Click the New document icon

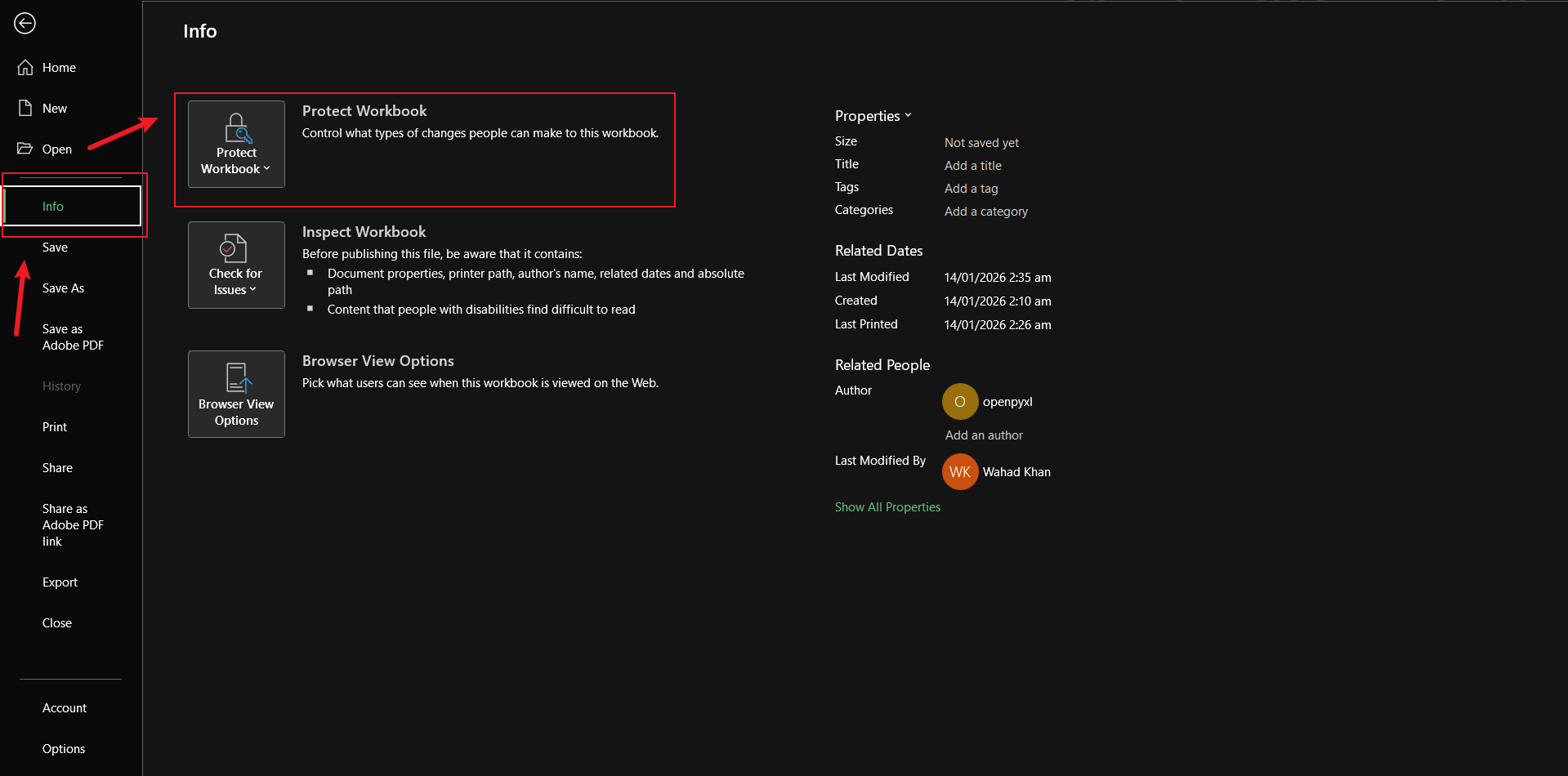coord(25,108)
